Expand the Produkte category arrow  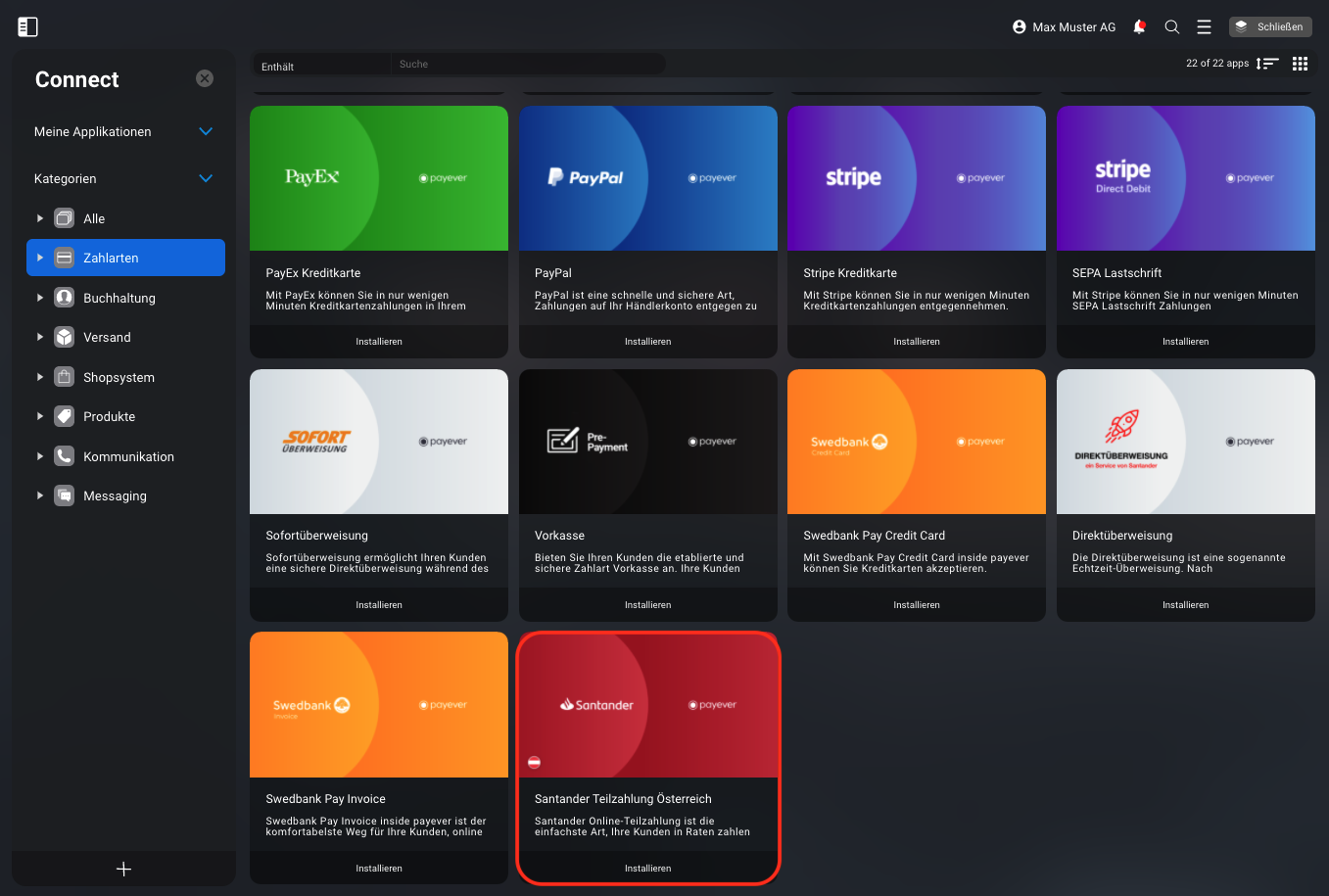click(40, 416)
